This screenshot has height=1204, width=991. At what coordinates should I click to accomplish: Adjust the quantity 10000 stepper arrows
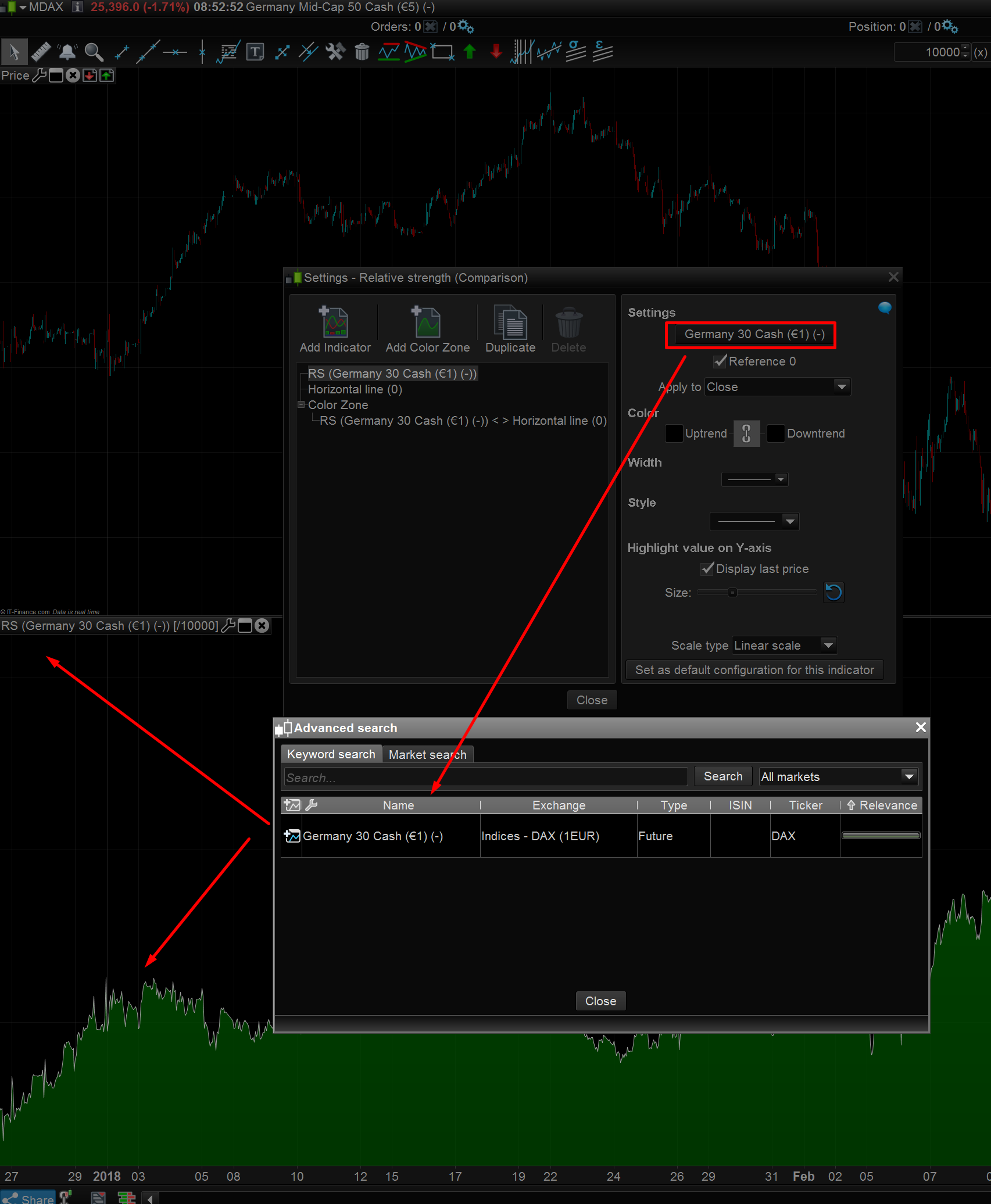(965, 52)
